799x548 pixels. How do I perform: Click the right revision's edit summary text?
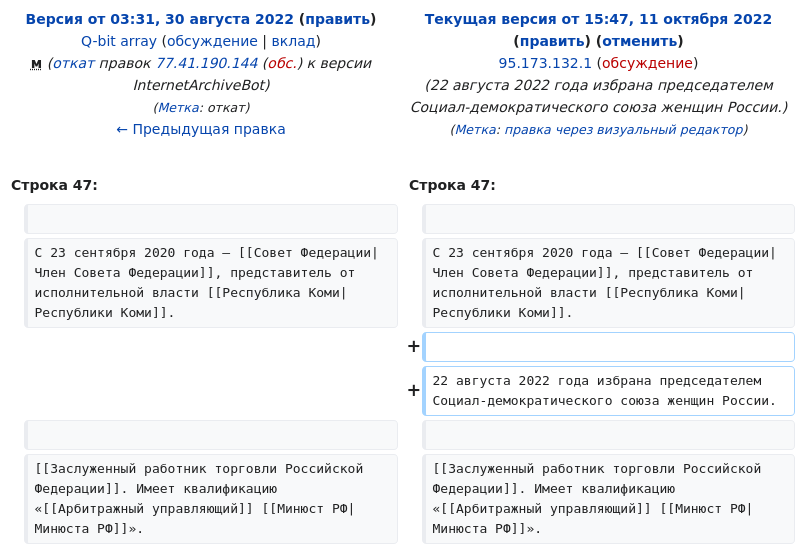(599, 96)
